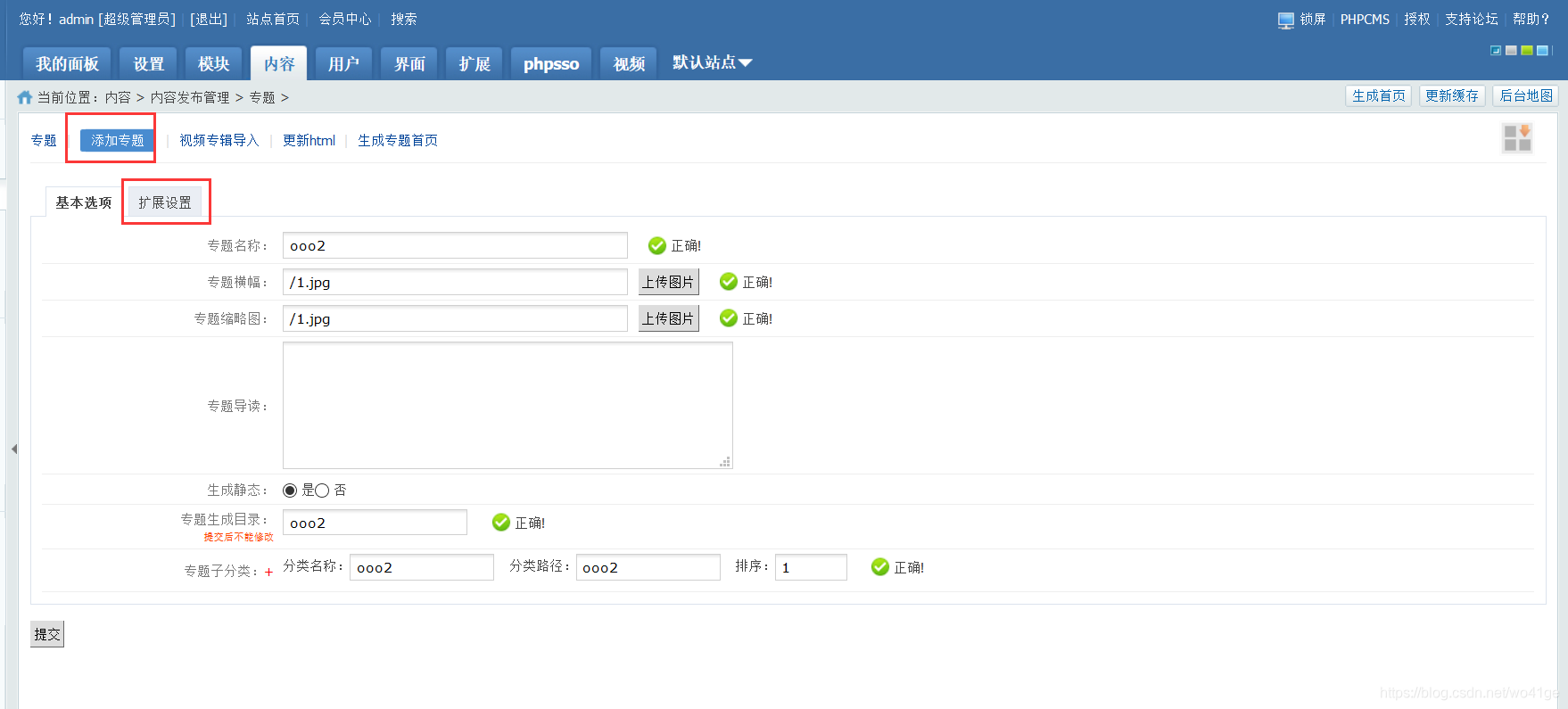
Task: Open 用户 menu tab
Action: [x=343, y=63]
